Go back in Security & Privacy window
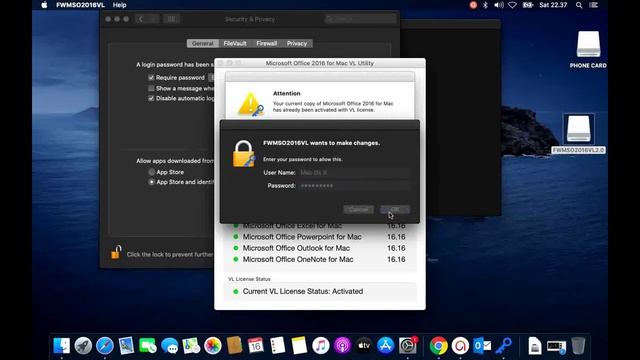The image size is (640, 360). tap(141, 19)
